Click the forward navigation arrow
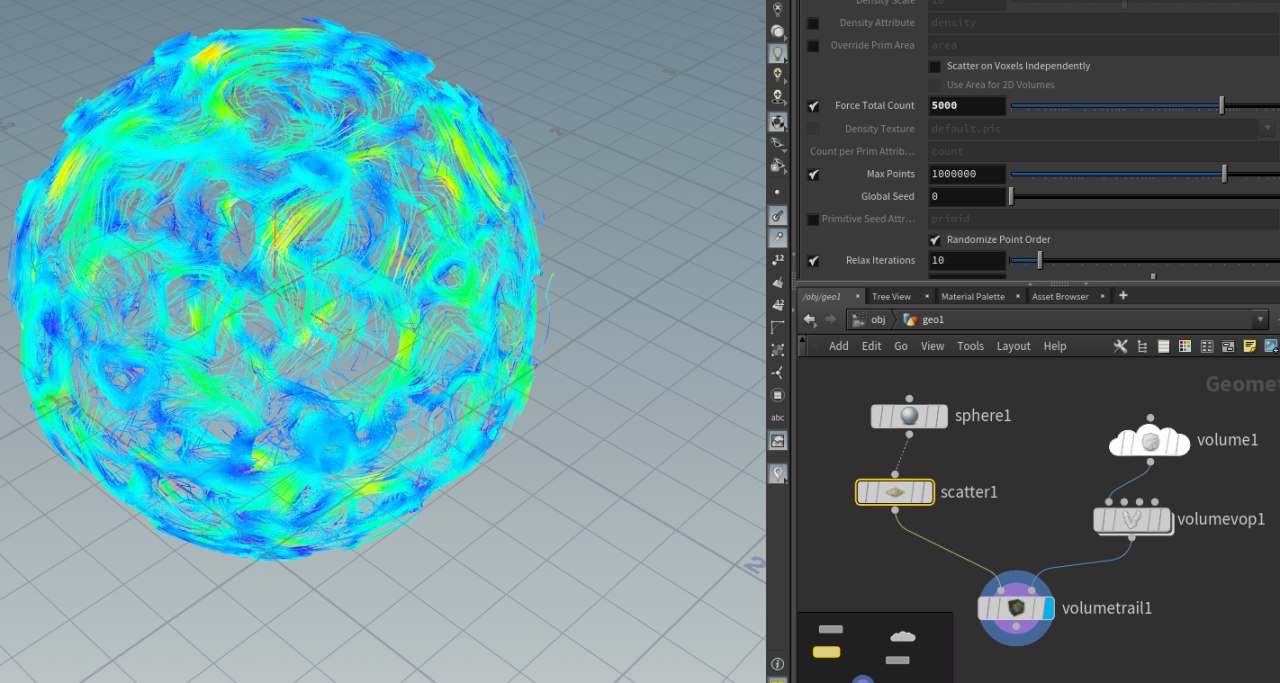The image size is (1280, 683). tap(830, 320)
